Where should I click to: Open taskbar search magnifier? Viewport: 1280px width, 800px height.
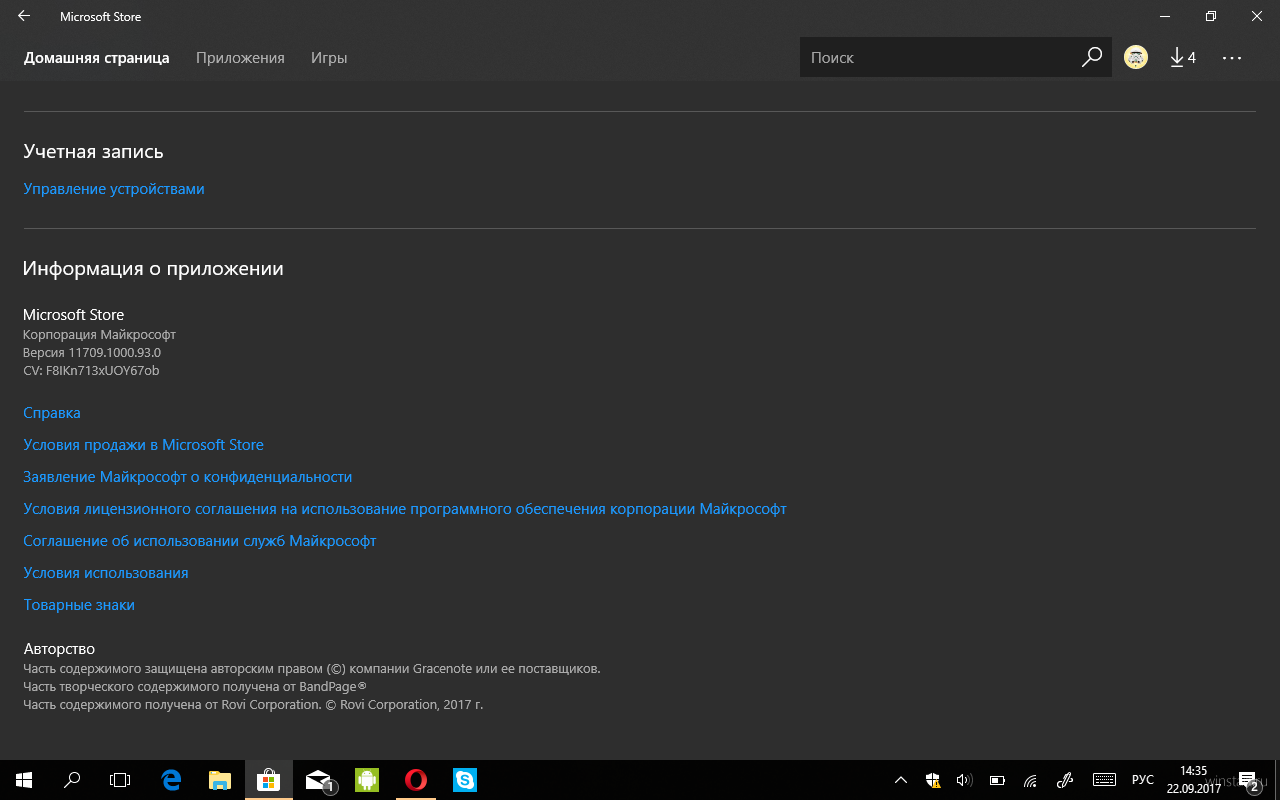[x=72, y=780]
